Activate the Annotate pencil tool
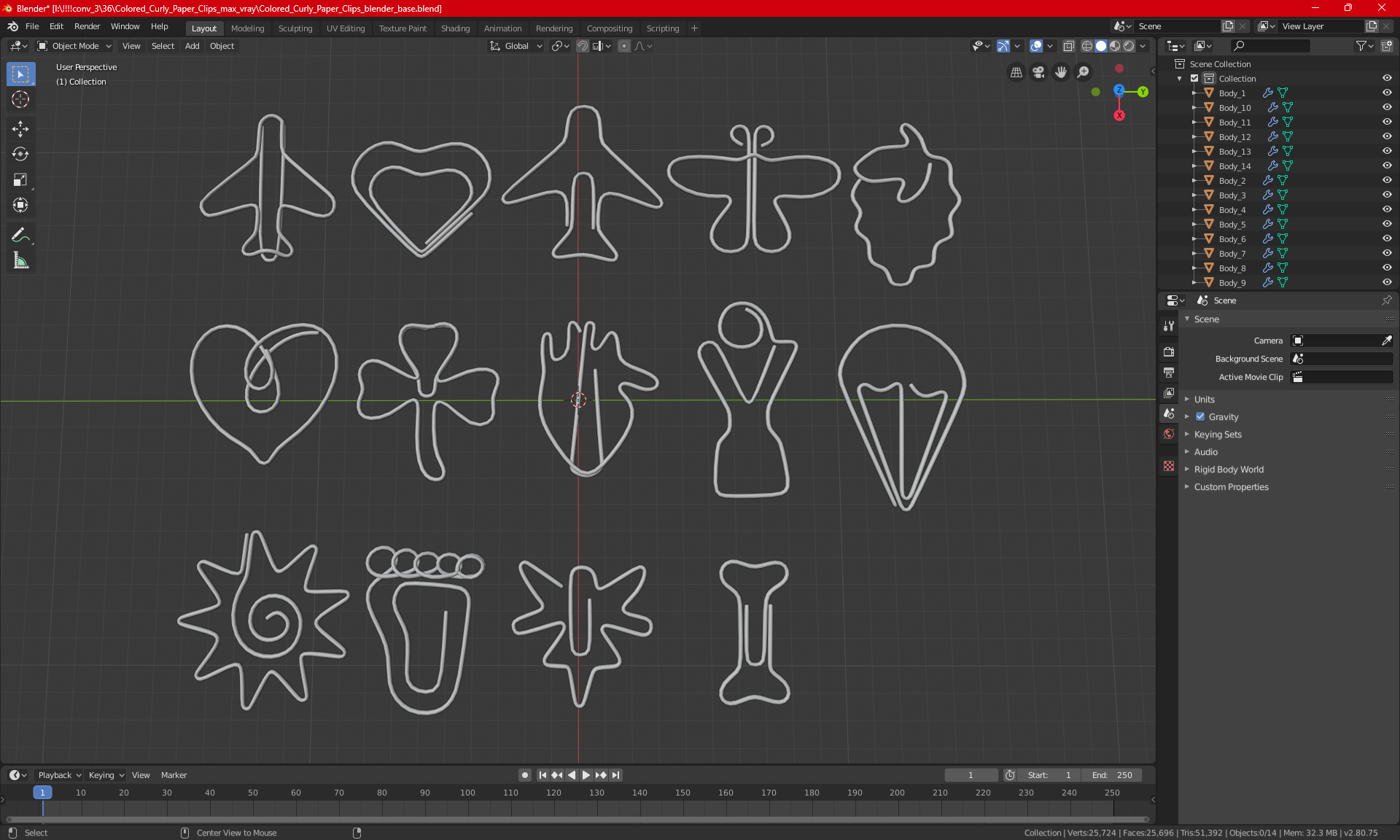Viewport: 1400px width, 840px height. [20, 236]
